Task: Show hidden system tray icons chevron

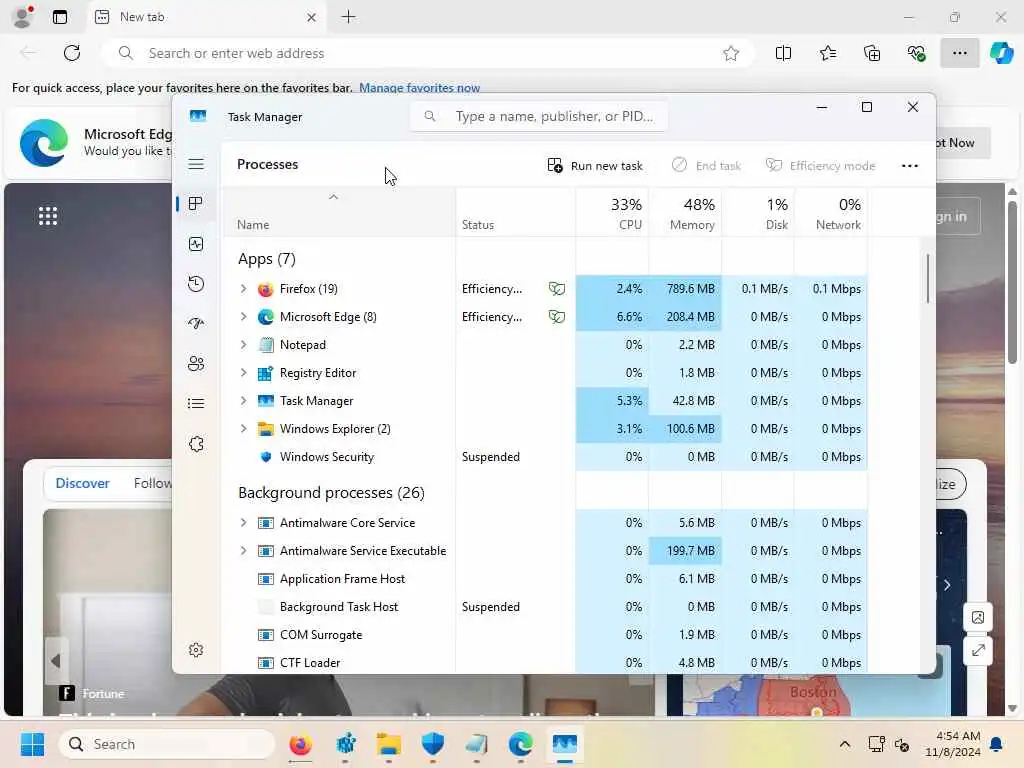Action: click(x=844, y=744)
